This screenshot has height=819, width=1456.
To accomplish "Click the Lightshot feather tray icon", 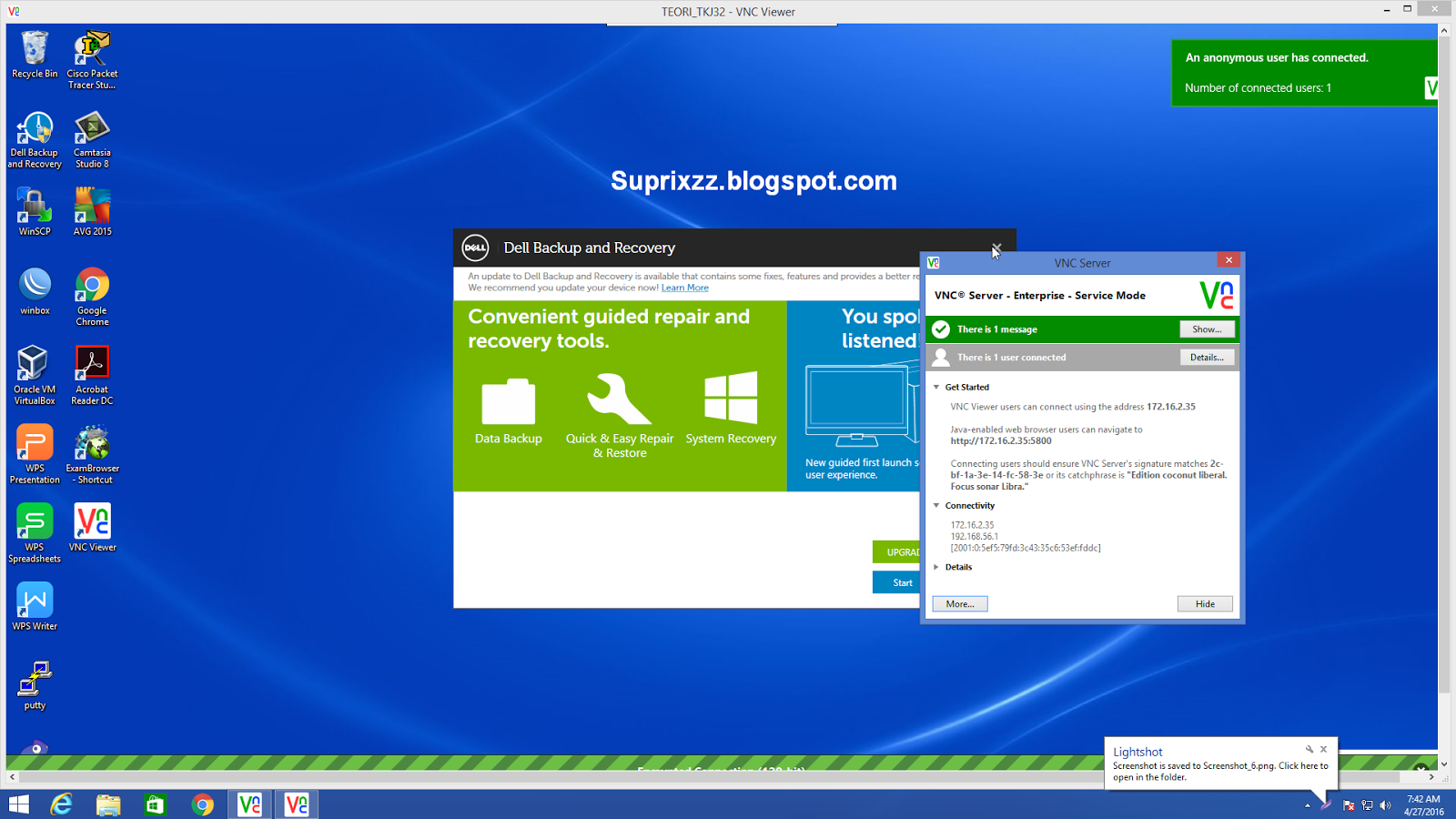I will [1326, 804].
